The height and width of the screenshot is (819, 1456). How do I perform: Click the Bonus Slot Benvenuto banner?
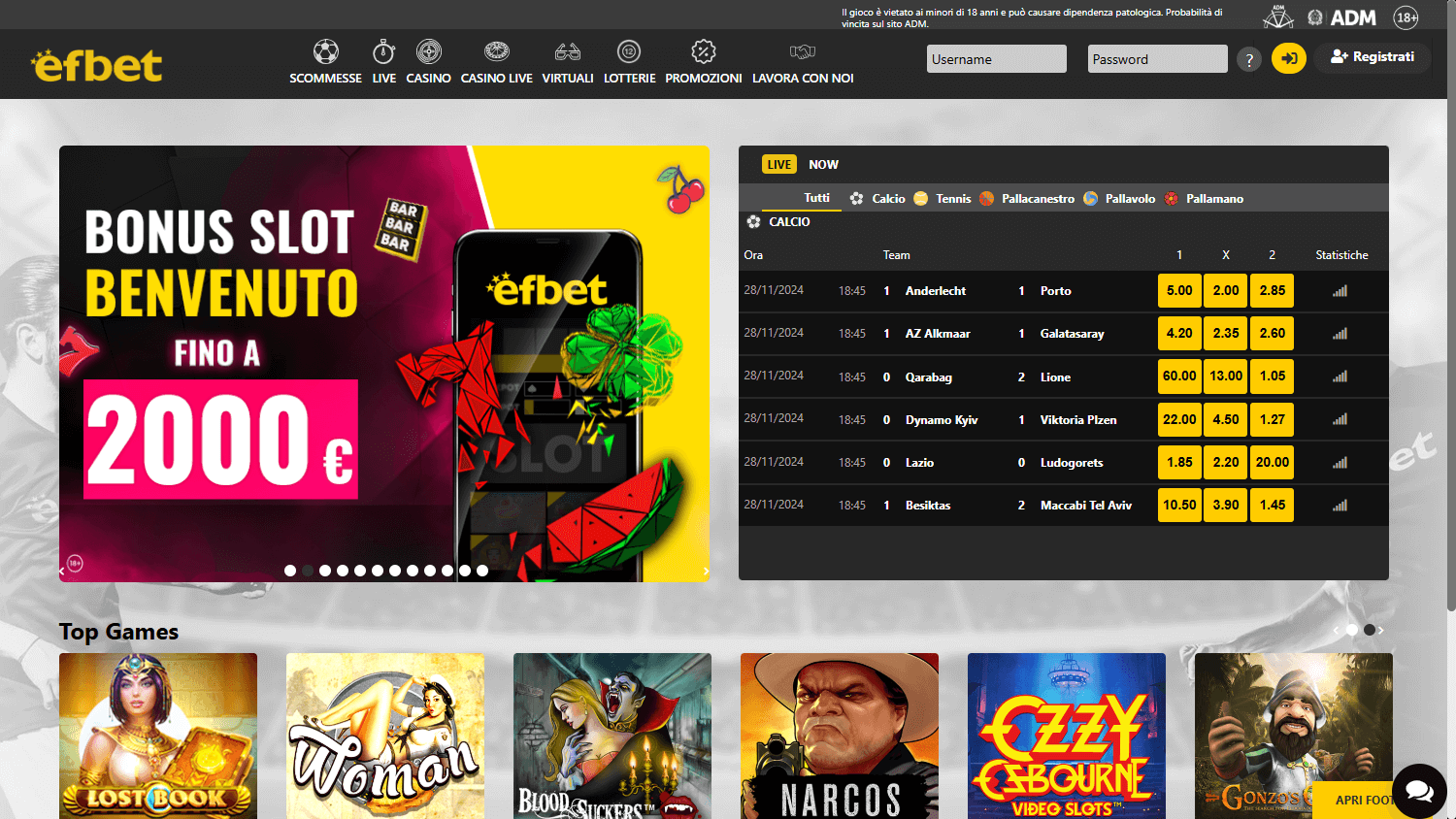coord(384,364)
